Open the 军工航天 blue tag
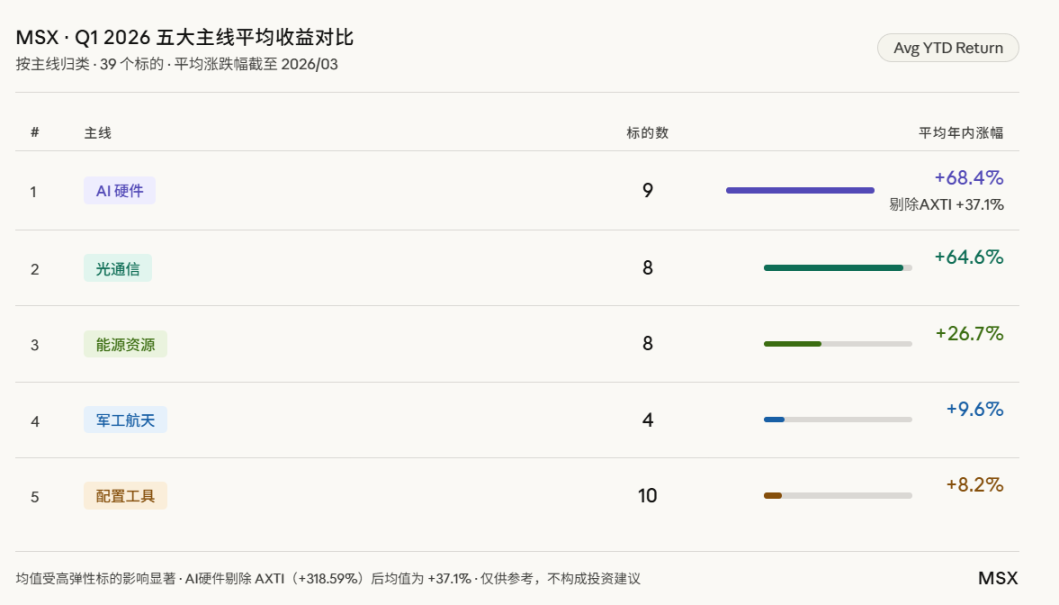Image resolution: width=1059 pixels, height=605 pixels. click(125, 420)
